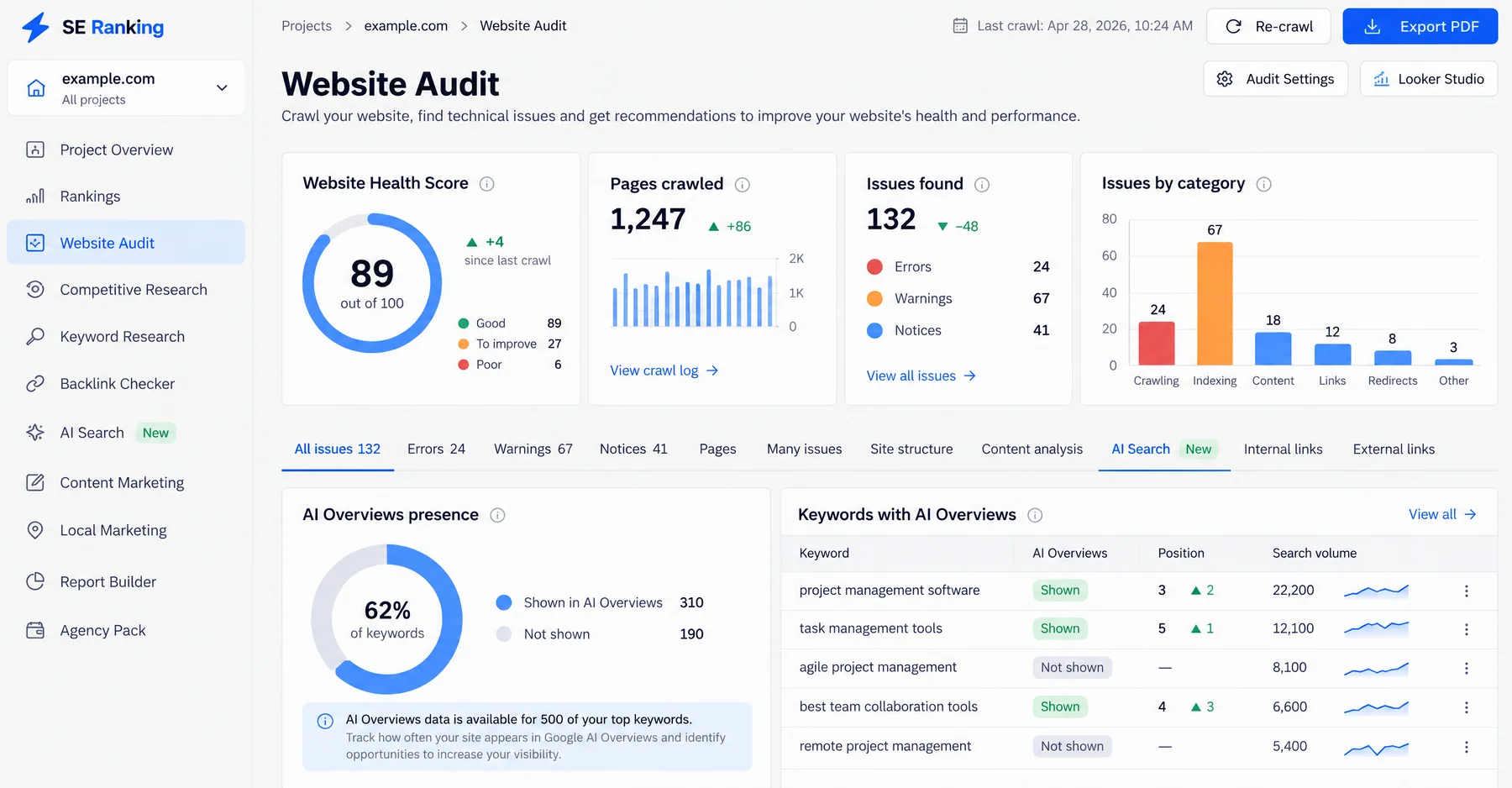The width and height of the screenshot is (1512, 788).
Task: Click info icon beside Website Health Score
Action: pyautogui.click(x=486, y=184)
